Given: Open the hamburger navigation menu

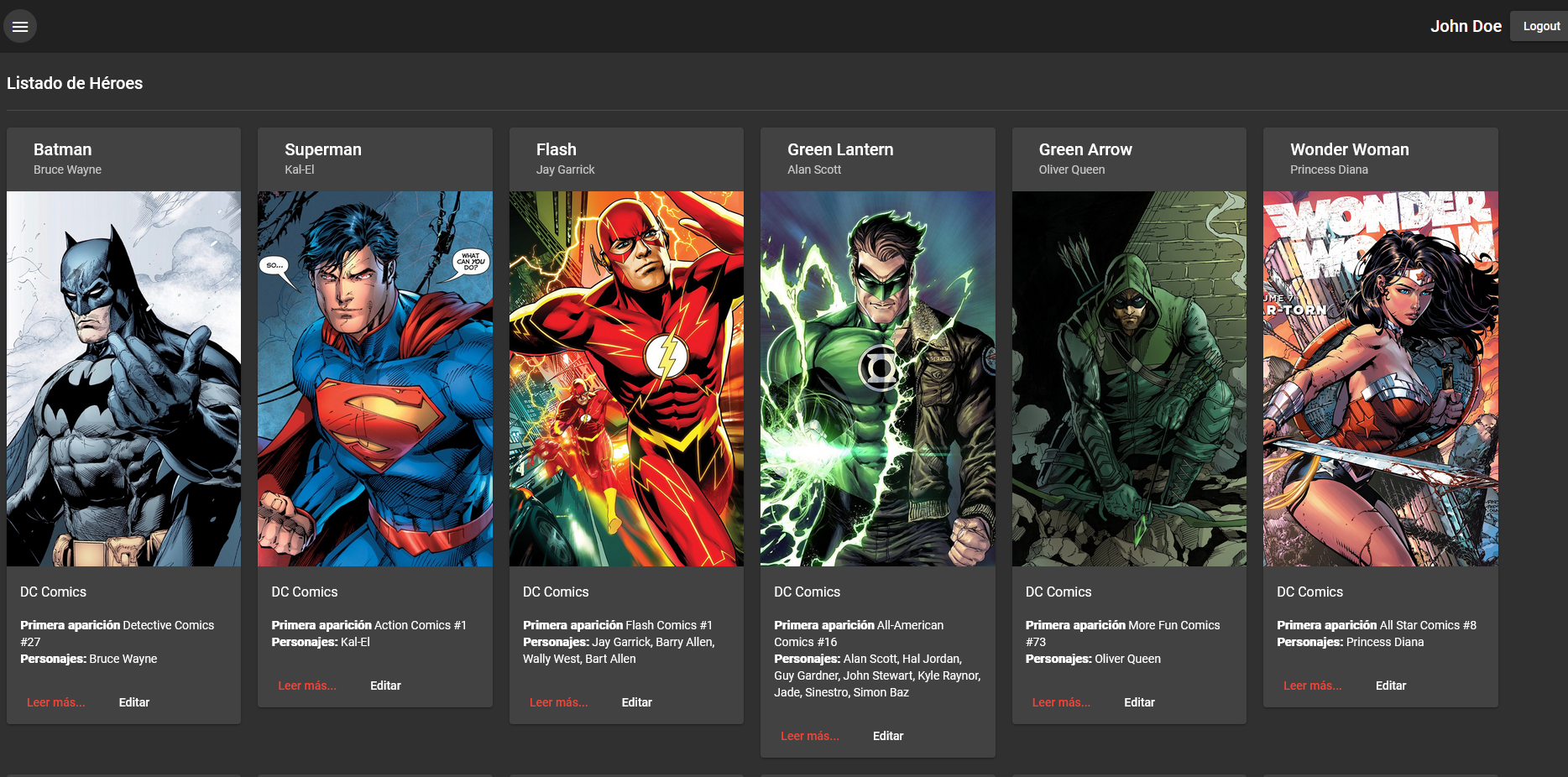Looking at the screenshot, I should pyautogui.click(x=20, y=26).
